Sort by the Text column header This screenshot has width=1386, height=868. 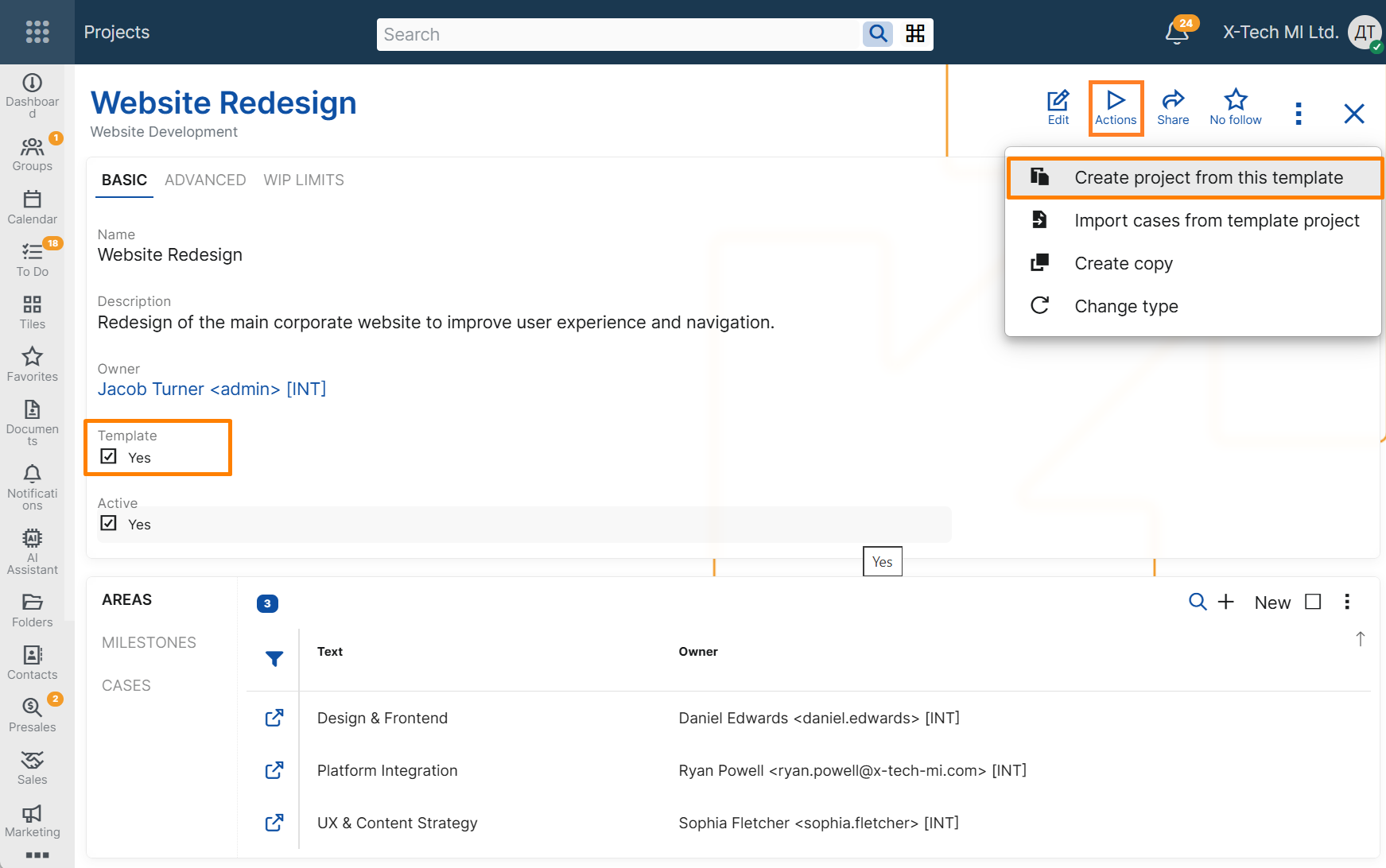330,652
